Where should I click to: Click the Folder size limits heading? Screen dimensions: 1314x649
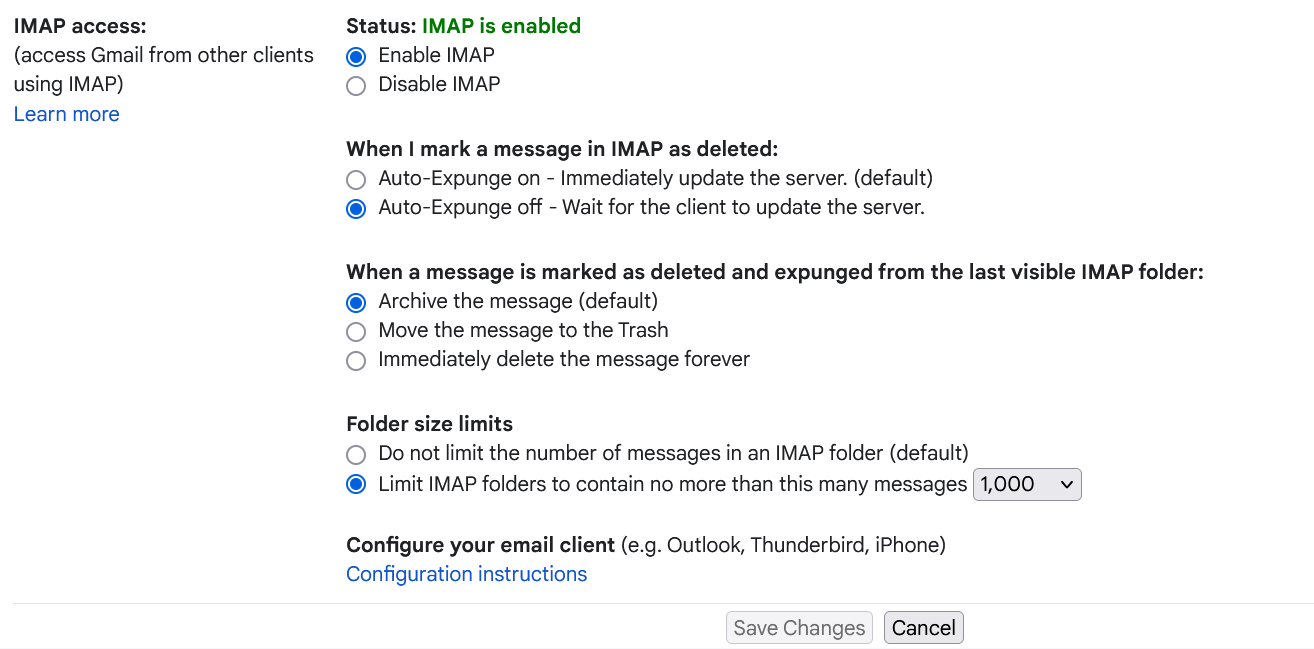pyautogui.click(x=429, y=423)
